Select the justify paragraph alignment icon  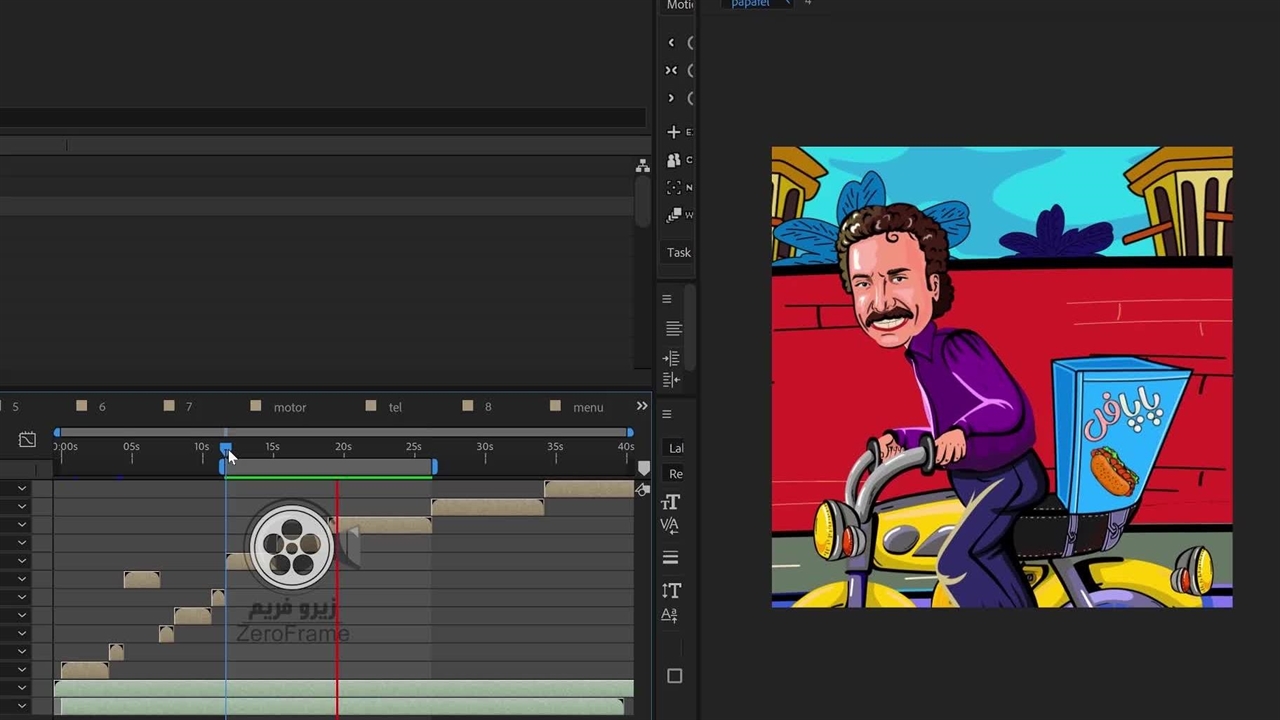coord(673,329)
